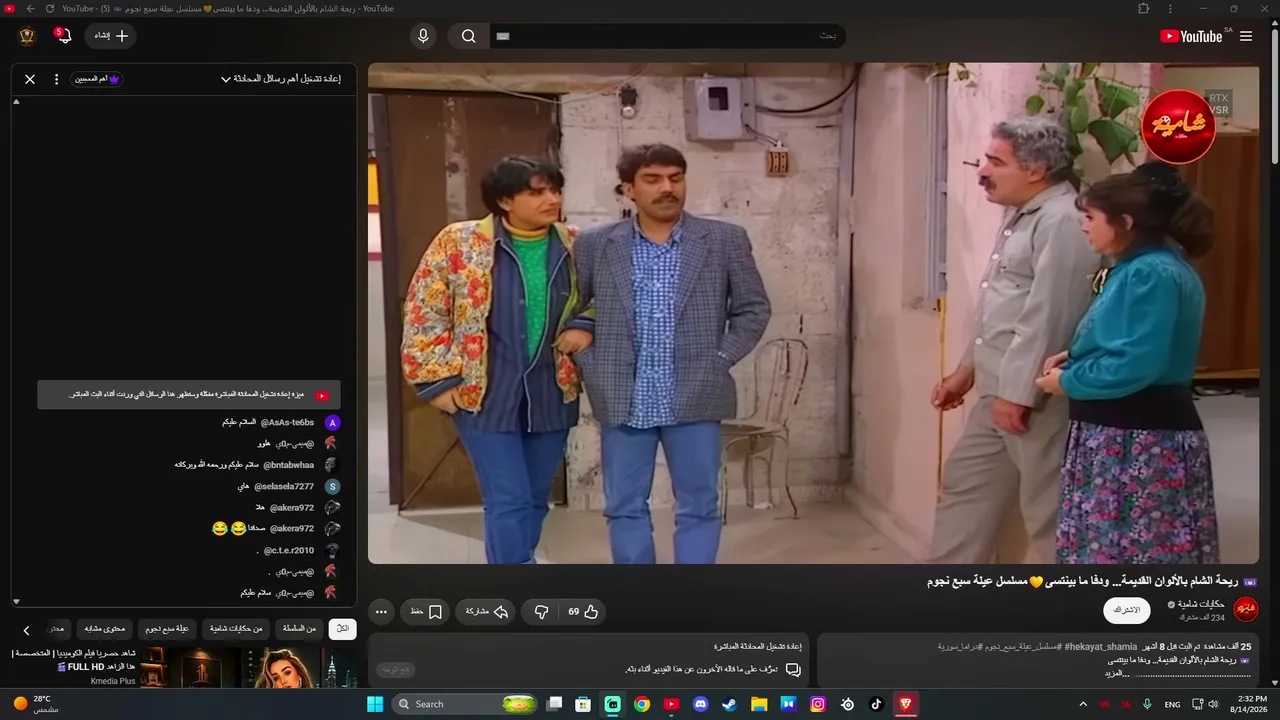Open Brave browser in the taskbar

906,704
